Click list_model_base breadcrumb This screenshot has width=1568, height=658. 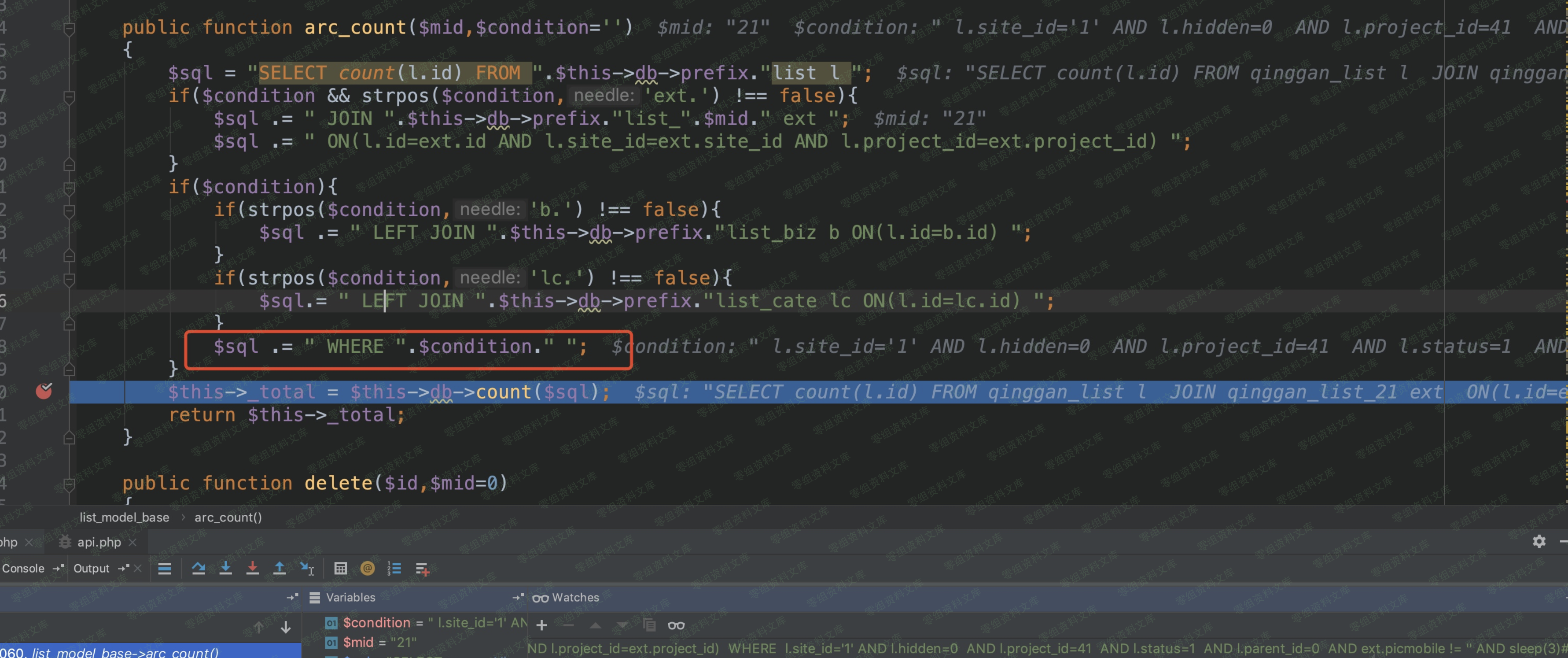click(124, 517)
